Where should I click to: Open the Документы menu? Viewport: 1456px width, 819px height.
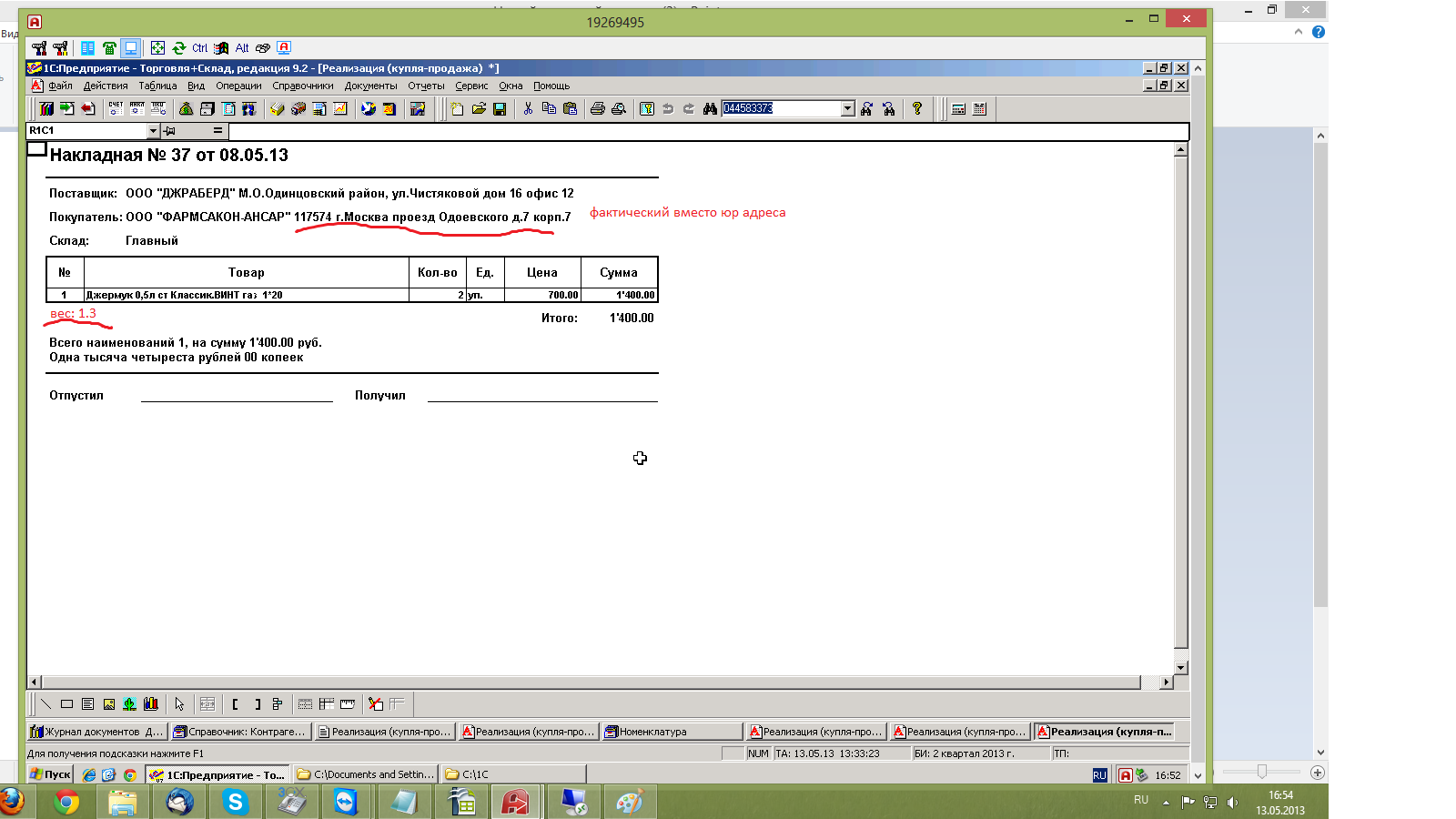click(x=370, y=86)
